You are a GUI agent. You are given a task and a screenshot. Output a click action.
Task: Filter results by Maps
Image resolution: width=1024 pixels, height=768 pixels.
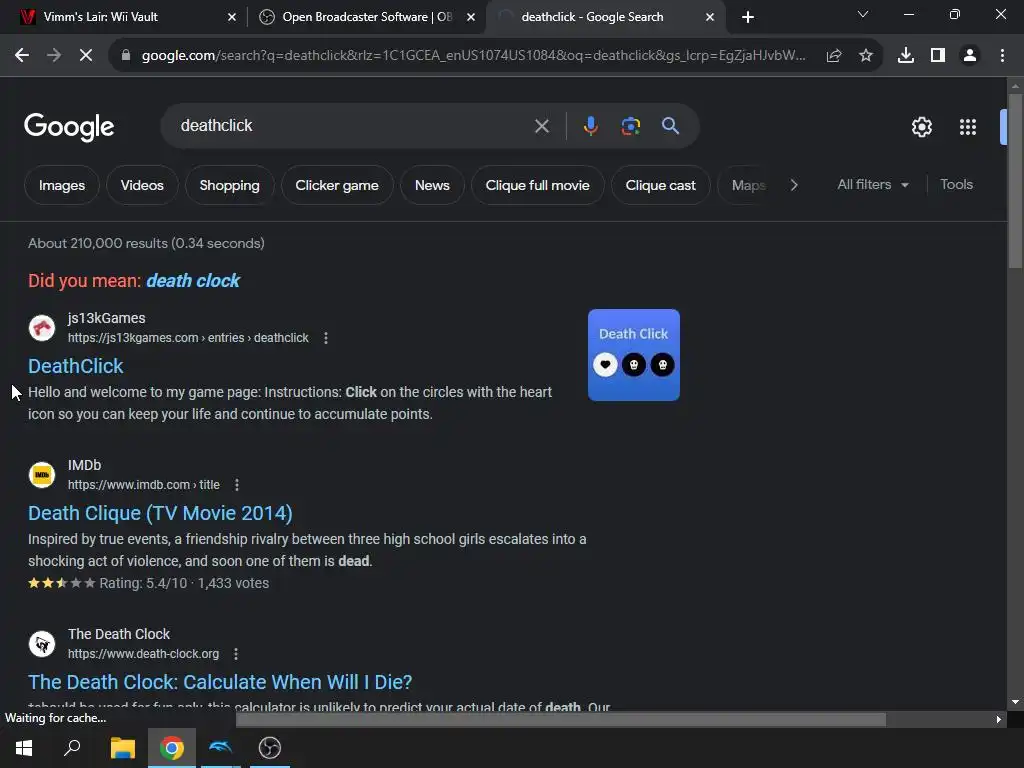click(748, 185)
